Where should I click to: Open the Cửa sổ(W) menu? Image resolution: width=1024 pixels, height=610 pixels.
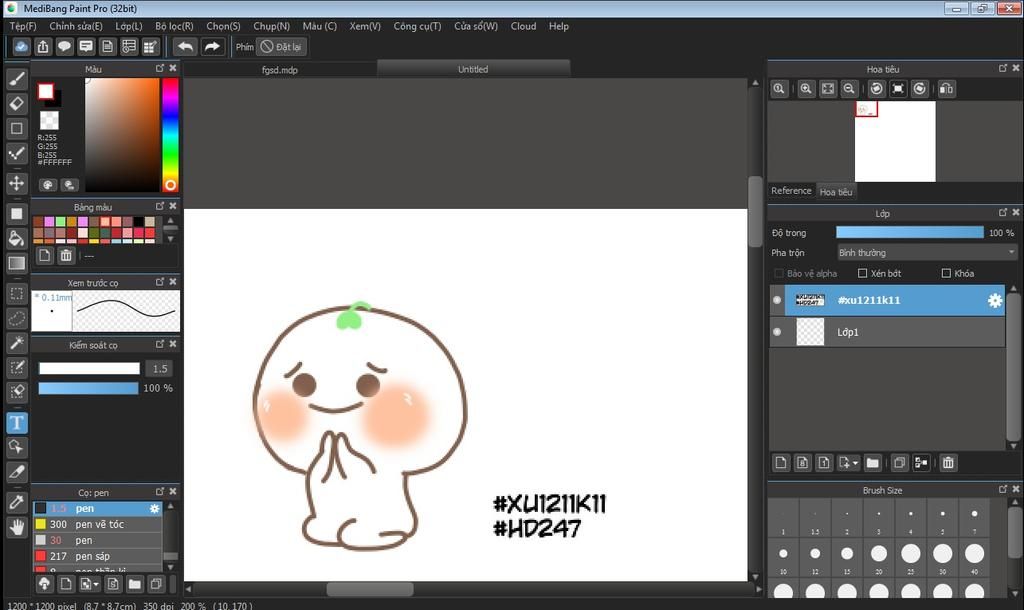[476, 26]
